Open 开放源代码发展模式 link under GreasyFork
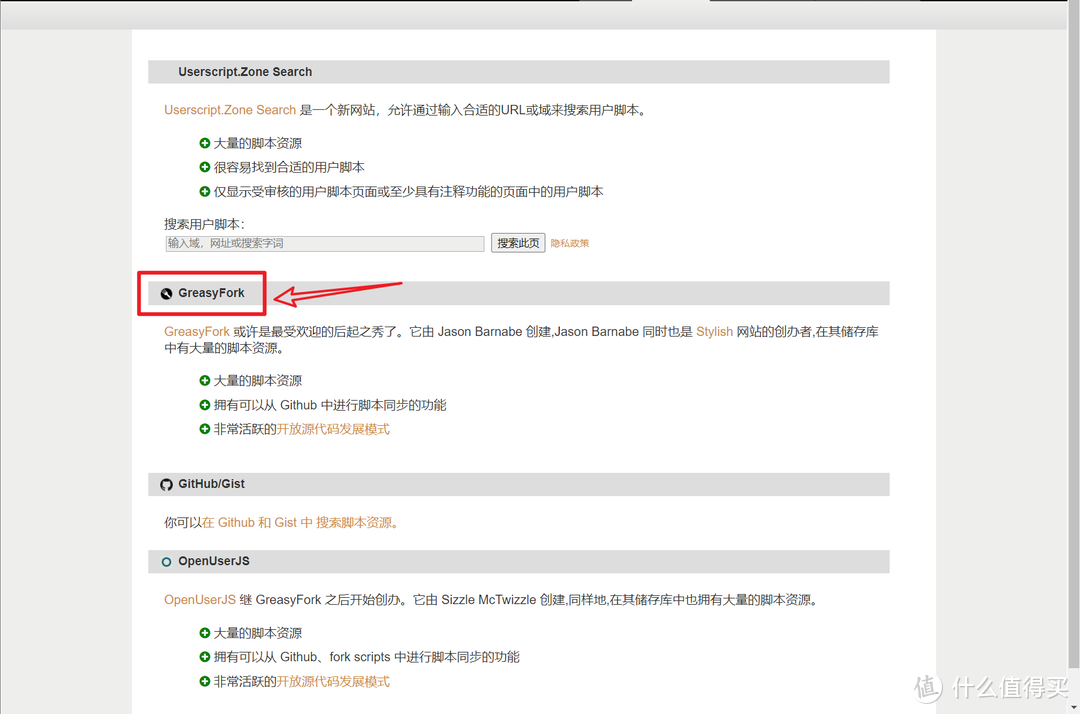 pyautogui.click(x=333, y=430)
